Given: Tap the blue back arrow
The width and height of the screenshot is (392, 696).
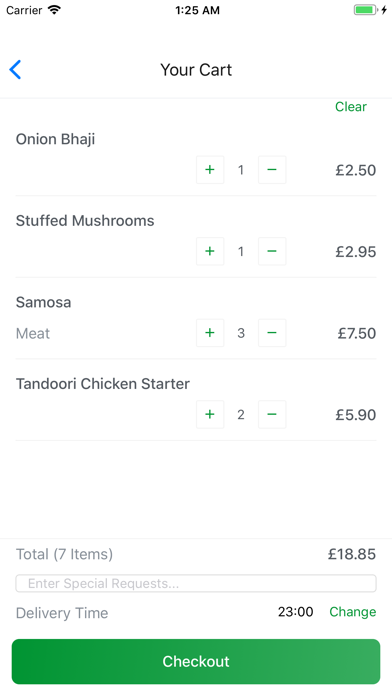Looking at the screenshot, I should tap(15, 70).
